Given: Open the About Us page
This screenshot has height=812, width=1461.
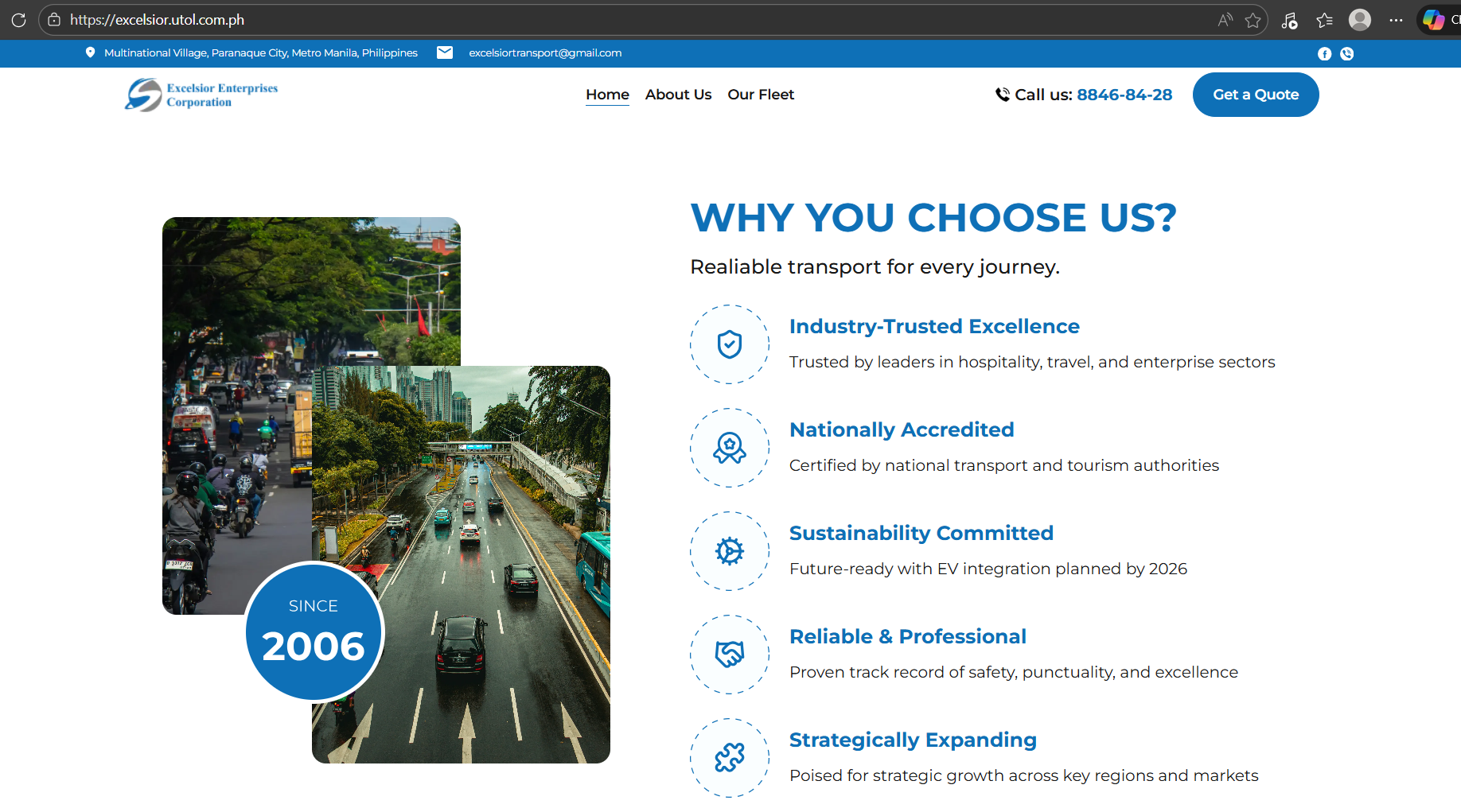Looking at the screenshot, I should tap(678, 95).
